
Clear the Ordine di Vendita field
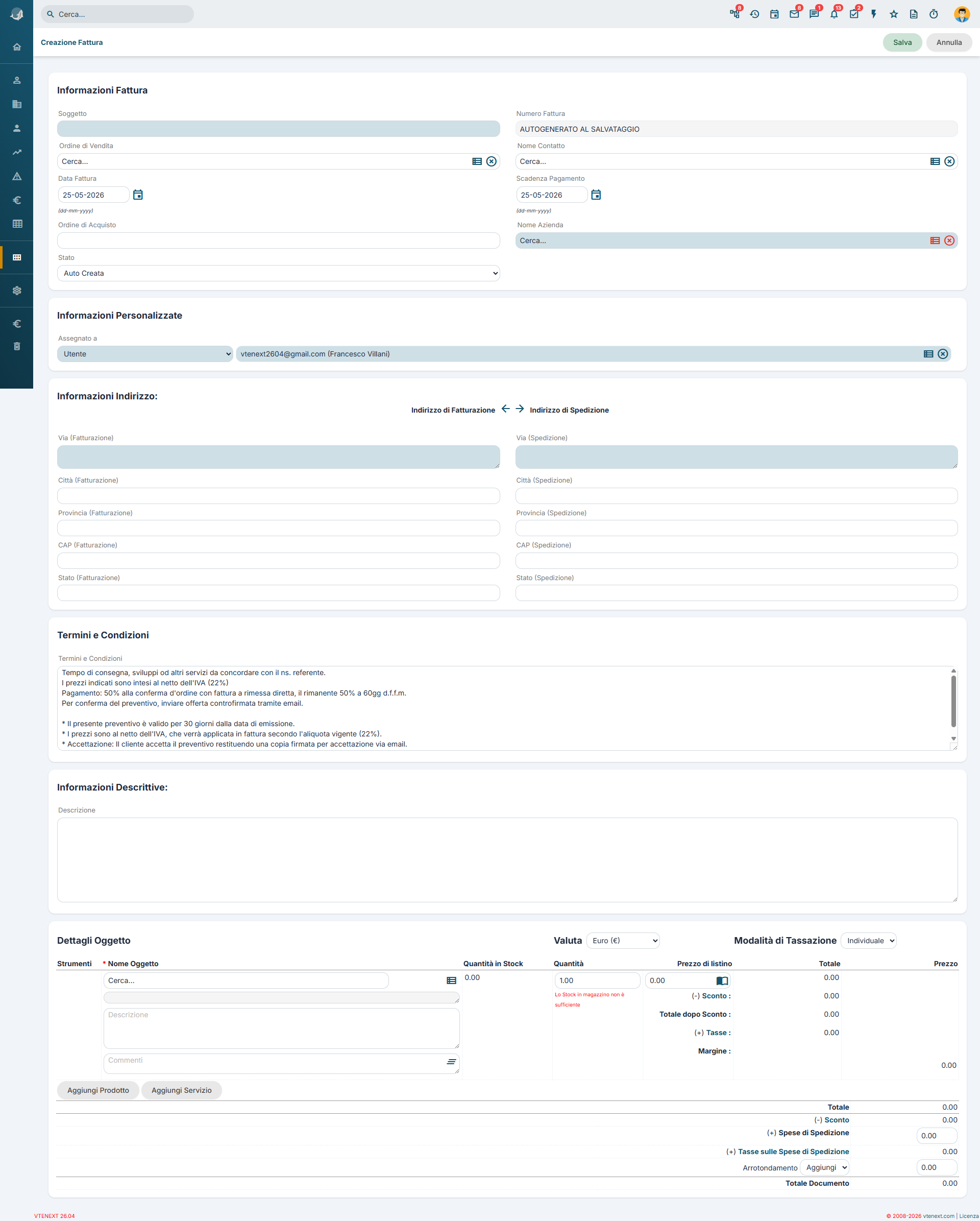pyautogui.click(x=492, y=161)
